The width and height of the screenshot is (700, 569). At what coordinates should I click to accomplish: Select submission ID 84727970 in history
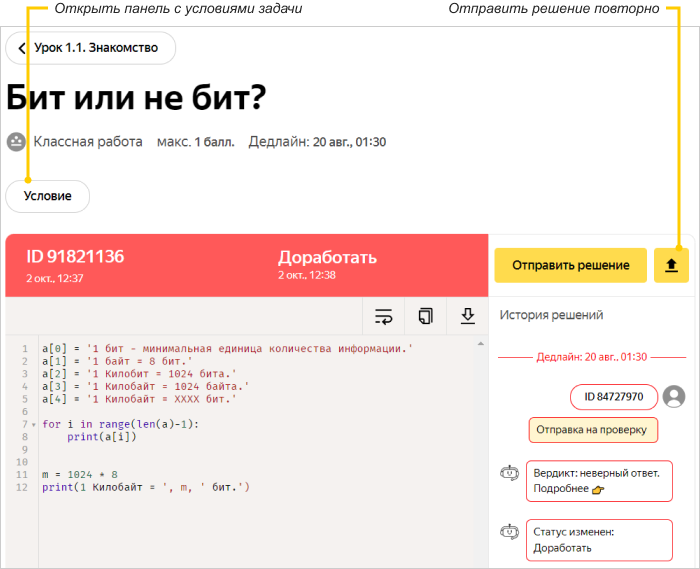click(614, 398)
